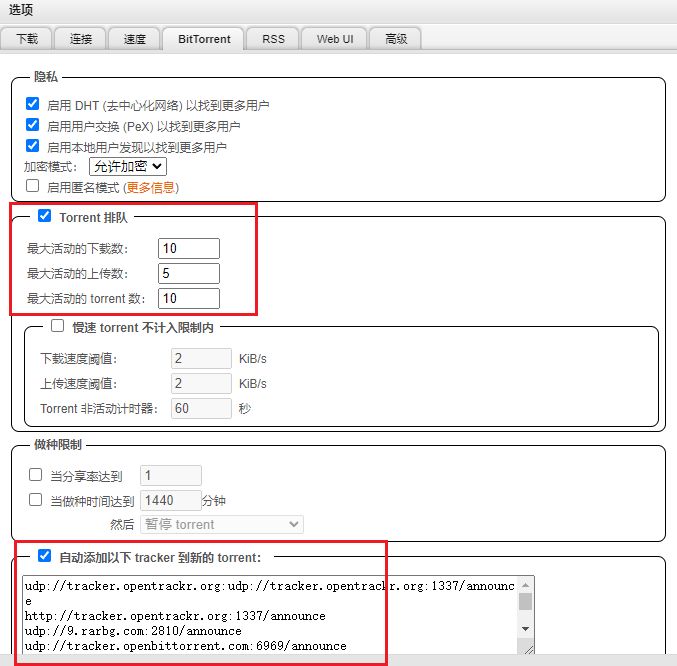The image size is (677, 666).
Task: Toggle the Torrent 排队 checkbox
Action: tap(44, 216)
